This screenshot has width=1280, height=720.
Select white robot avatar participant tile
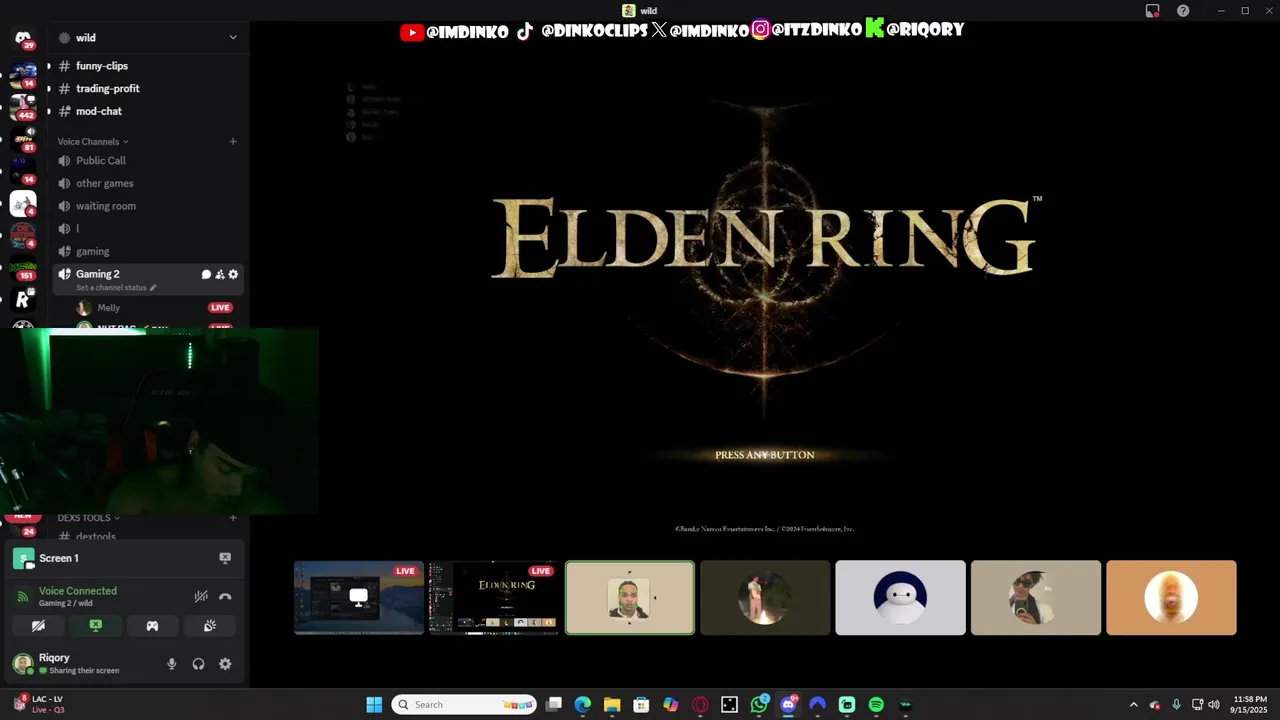tap(900, 597)
